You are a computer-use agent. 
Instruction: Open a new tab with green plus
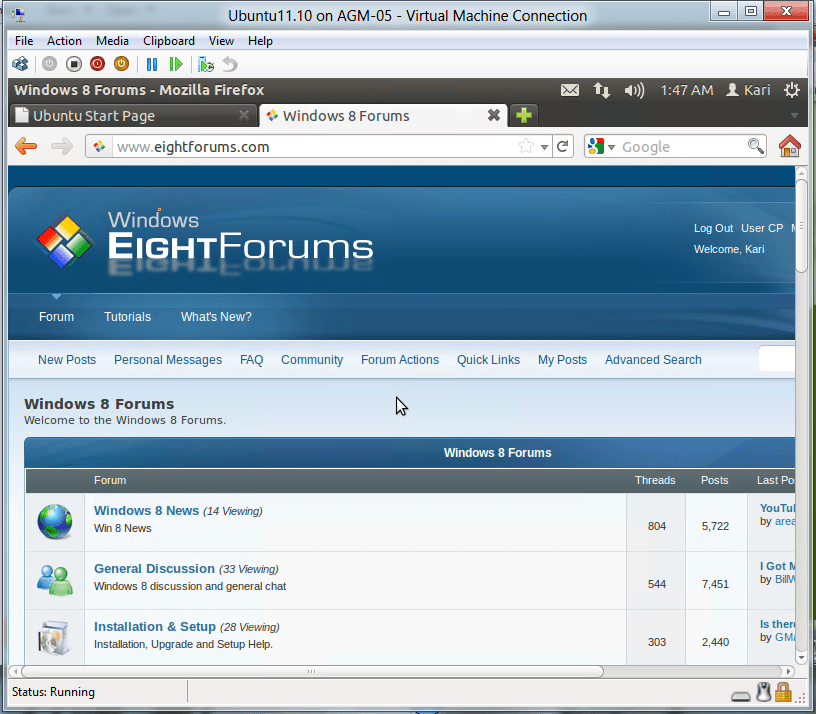click(524, 115)
